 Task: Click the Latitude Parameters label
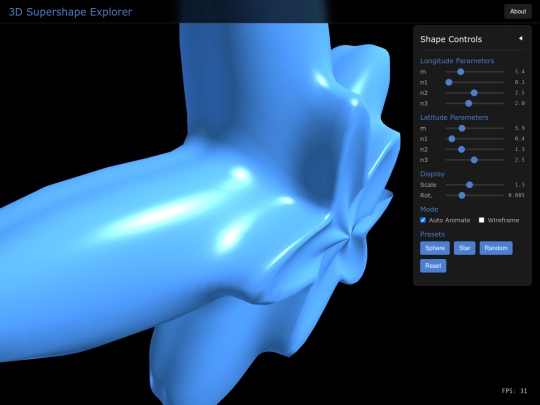(454, 117)
